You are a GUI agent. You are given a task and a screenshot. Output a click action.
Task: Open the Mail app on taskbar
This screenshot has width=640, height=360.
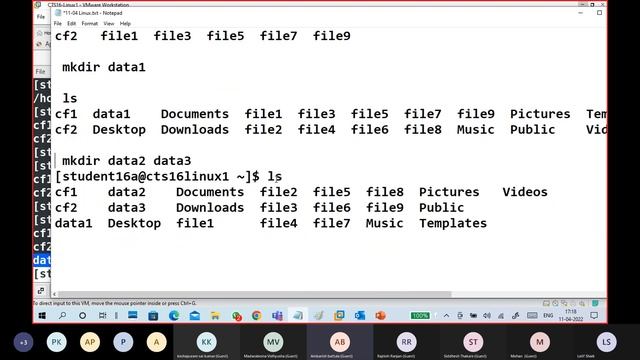point(195,316)
